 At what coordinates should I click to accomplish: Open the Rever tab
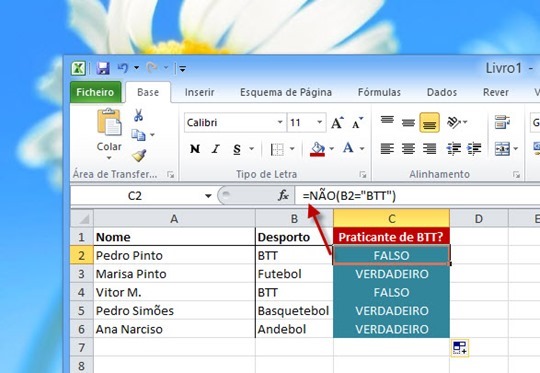(x=496, y=92)
